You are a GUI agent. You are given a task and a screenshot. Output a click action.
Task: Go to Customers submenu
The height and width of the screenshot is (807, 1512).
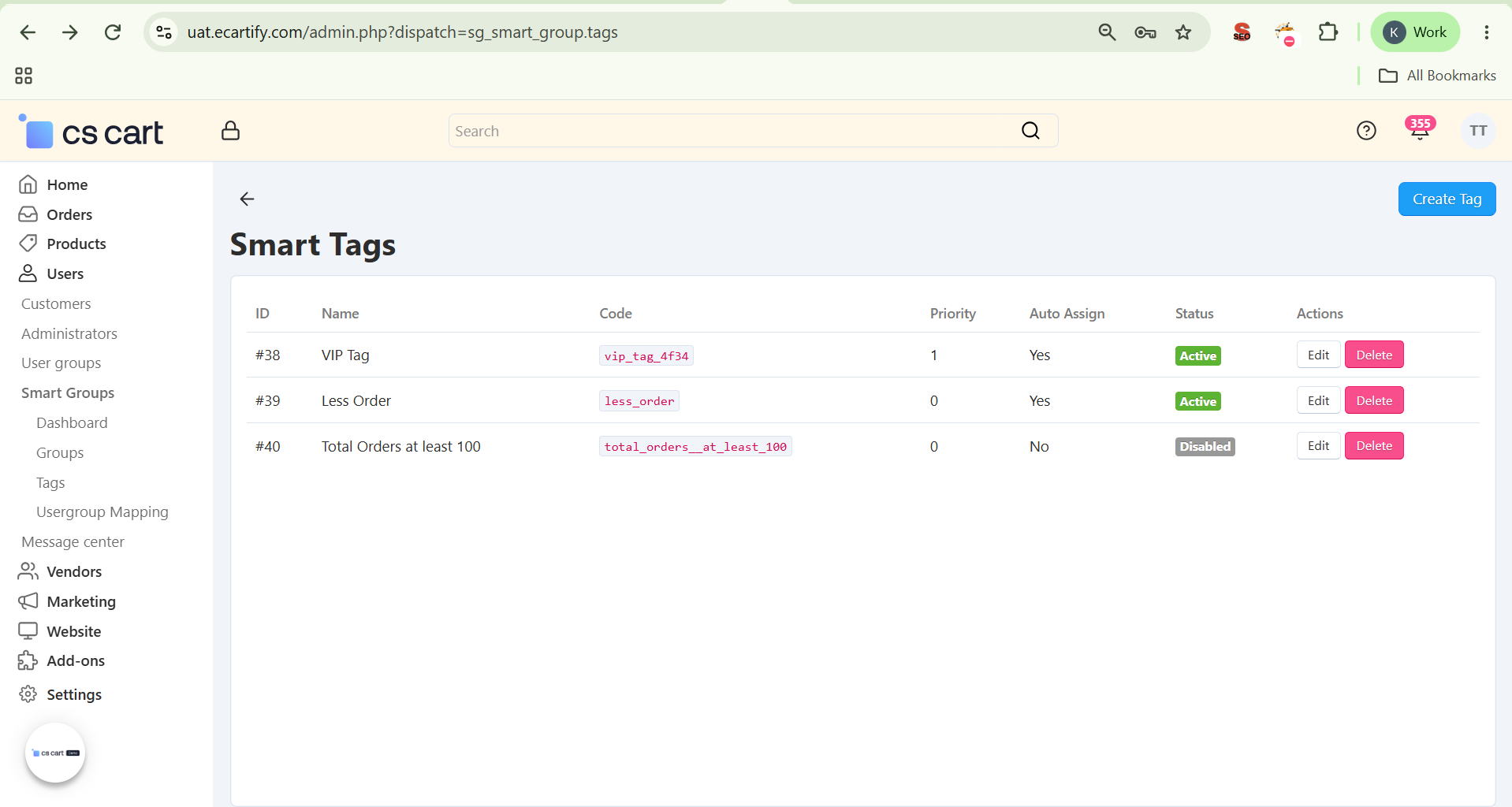click(x=56, y=303)
